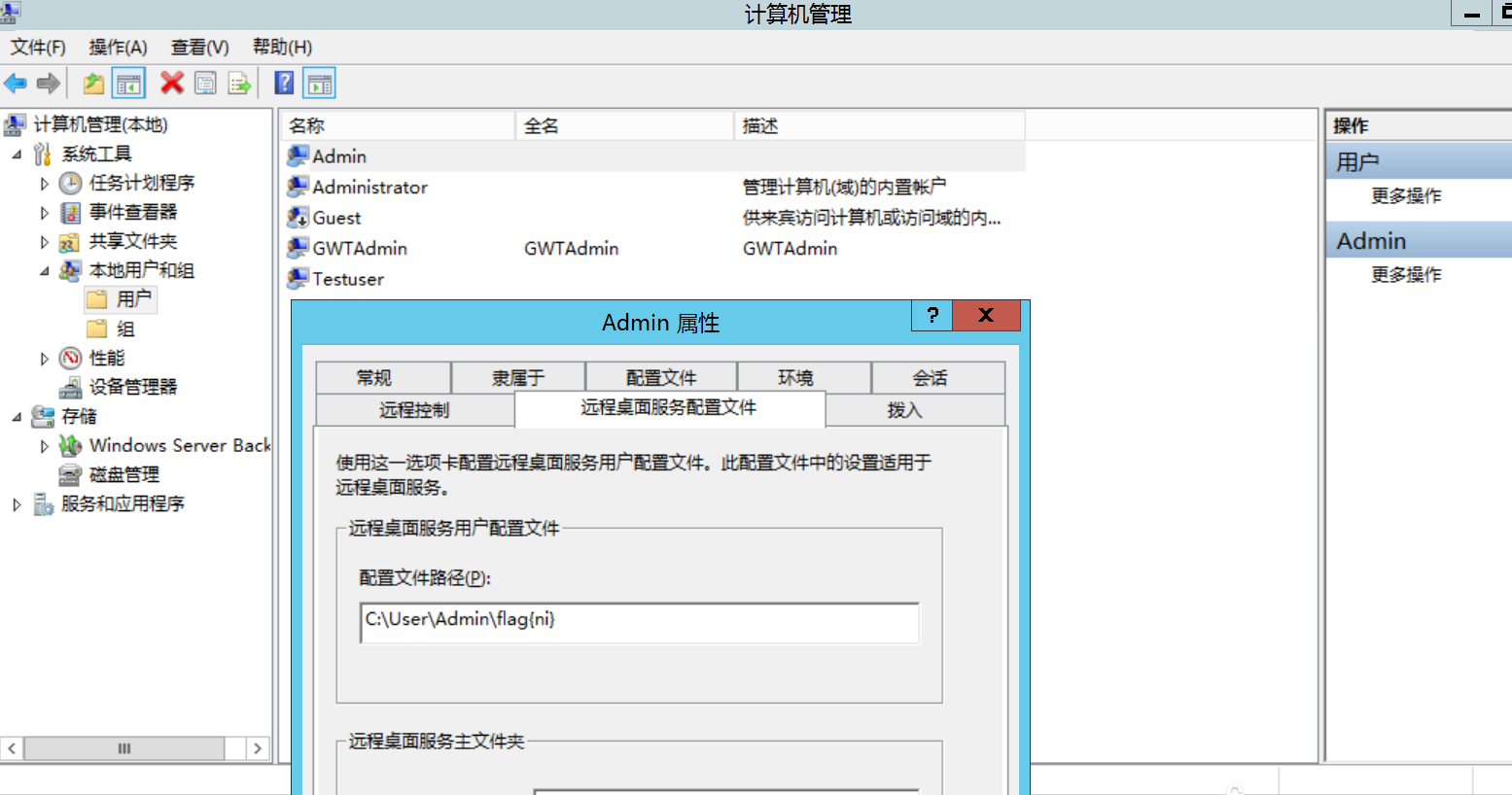Click the 性能 monitor icon

click(70, 358)
